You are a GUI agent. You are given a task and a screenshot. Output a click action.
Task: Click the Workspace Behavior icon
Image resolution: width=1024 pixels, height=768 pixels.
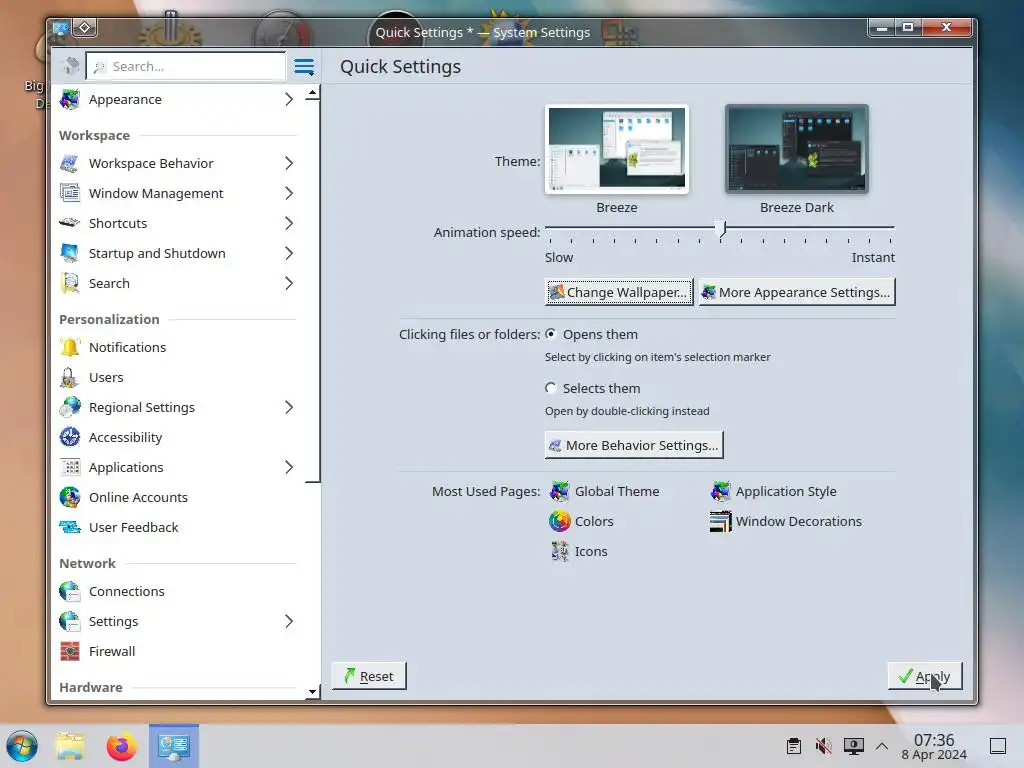point(70,163)
